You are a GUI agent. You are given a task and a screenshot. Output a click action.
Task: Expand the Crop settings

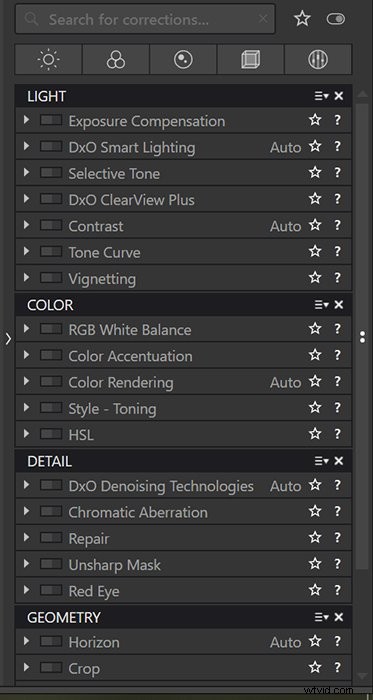[x=26, y=668]
